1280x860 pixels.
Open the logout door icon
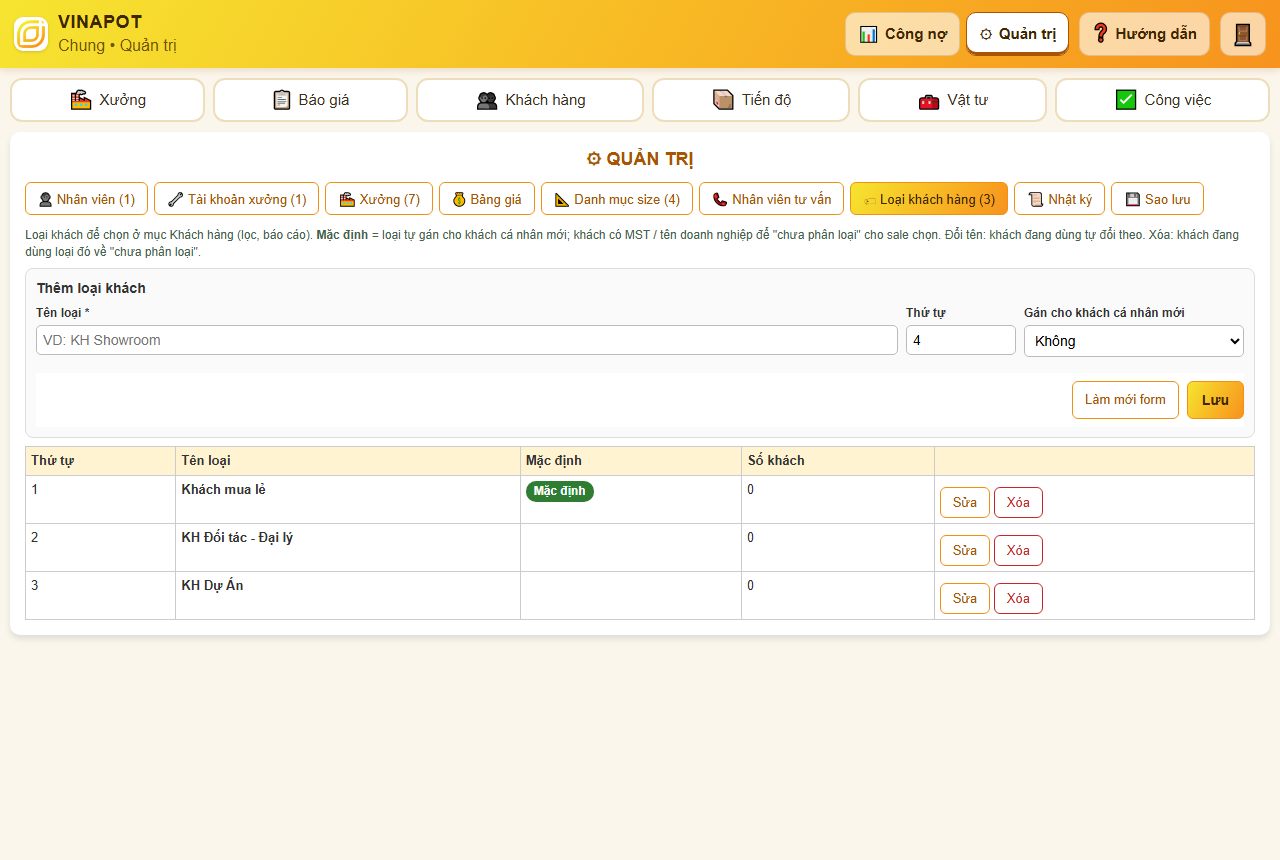(x=1243, y=34)
